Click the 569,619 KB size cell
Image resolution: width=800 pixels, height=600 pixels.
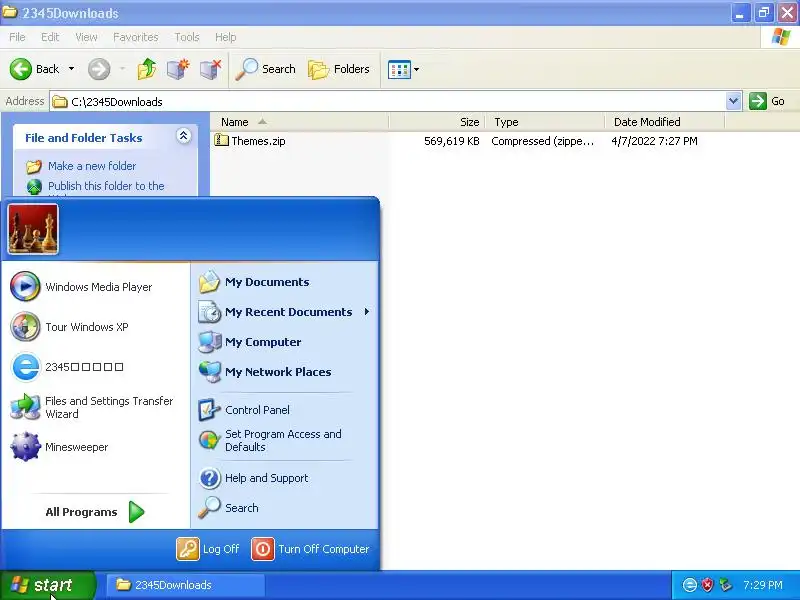click(x=452, y=141)
